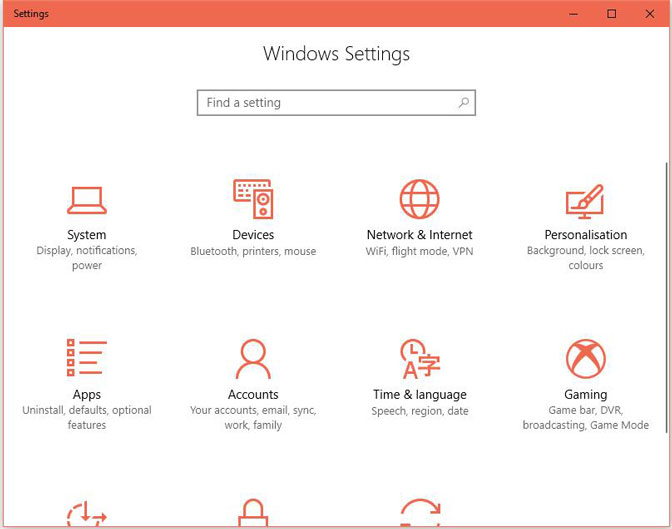This screenshot has width=672, height=529.
Task: Maximize the Settings window
Action: 612,14
